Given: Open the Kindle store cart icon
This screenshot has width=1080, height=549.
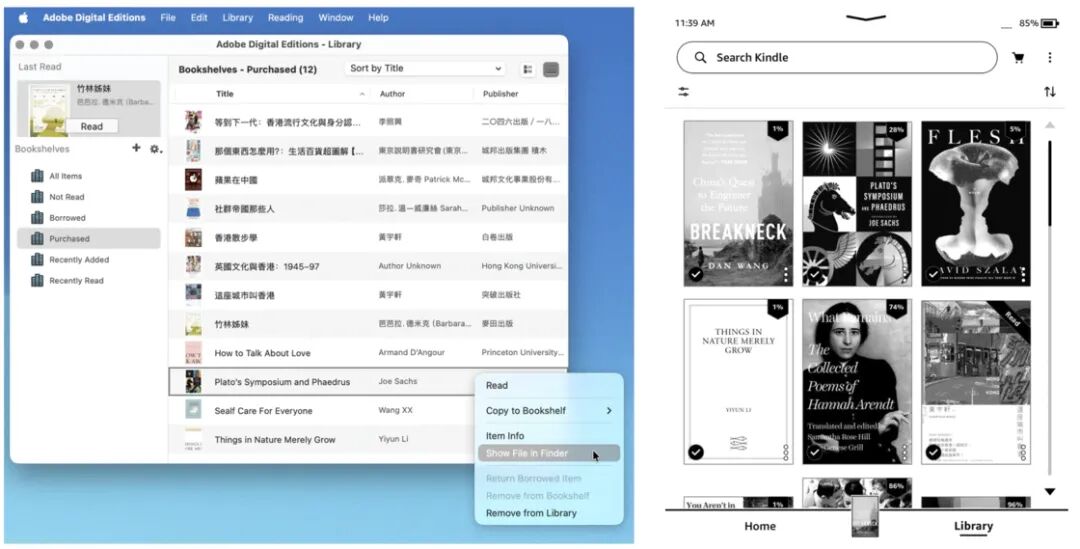Looking at the screenshot, I should pos(1018,58).
